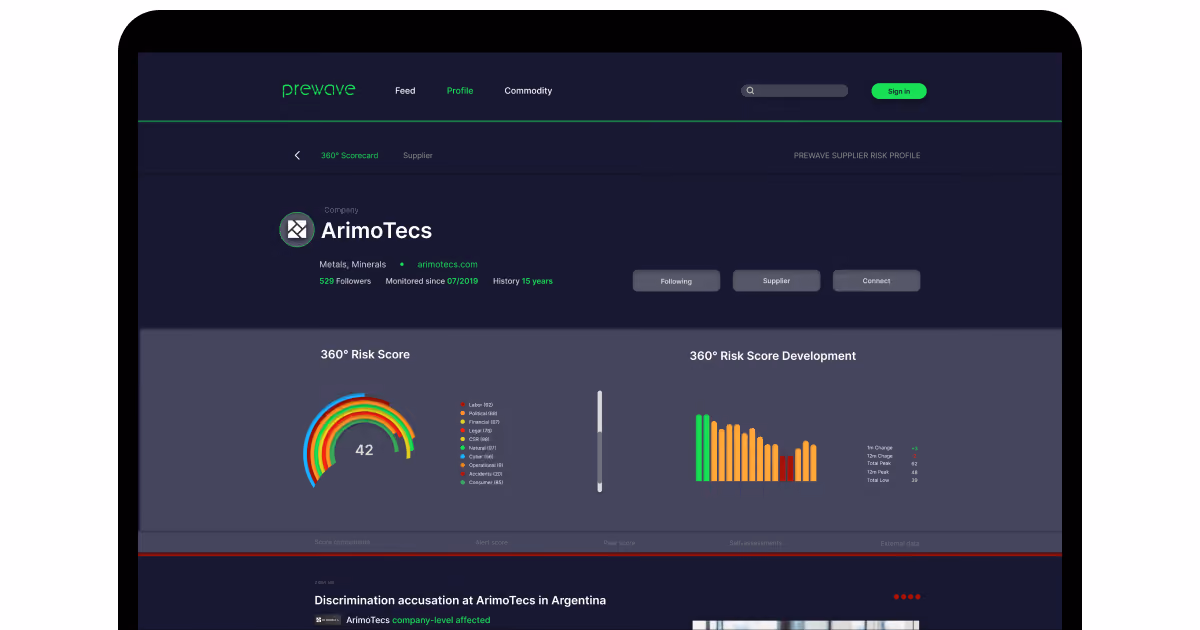Click the 1m Change statistic
The image size is (1200, 630).
[892, 448]
